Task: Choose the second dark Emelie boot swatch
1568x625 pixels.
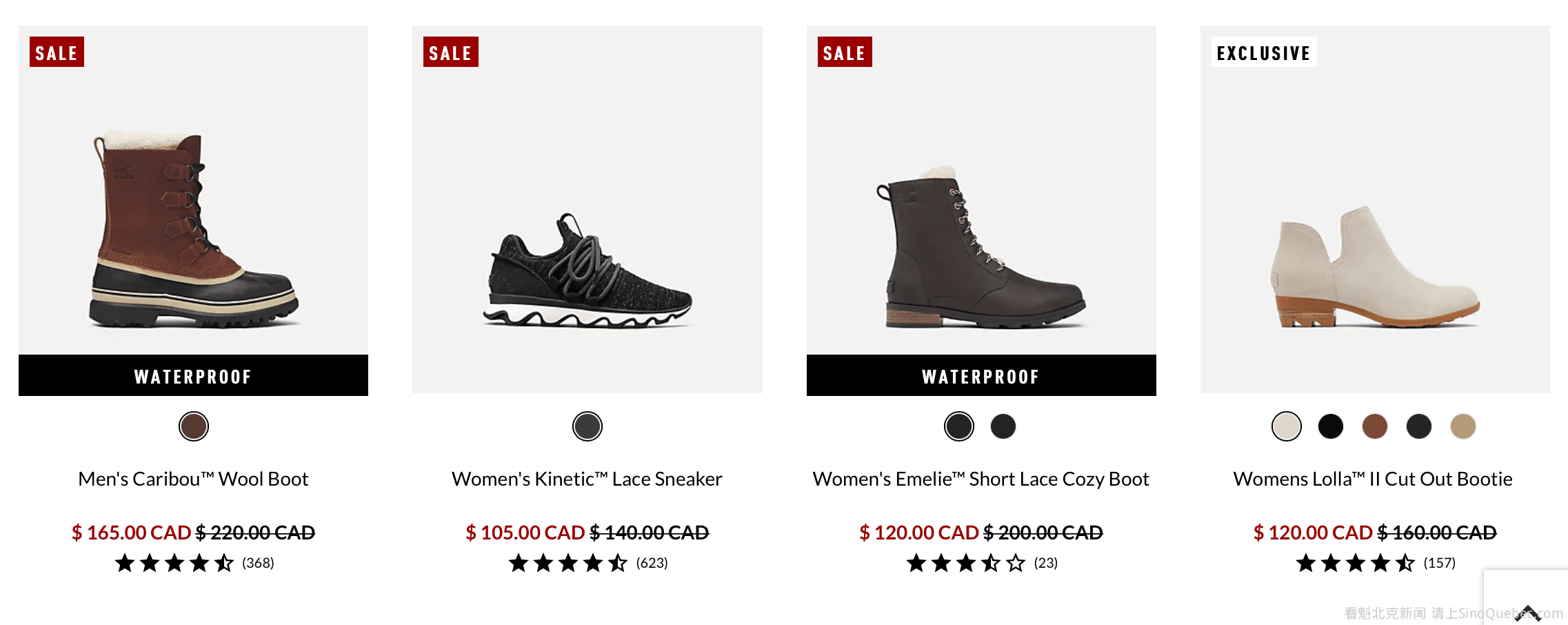Action: pos(1003,426)
